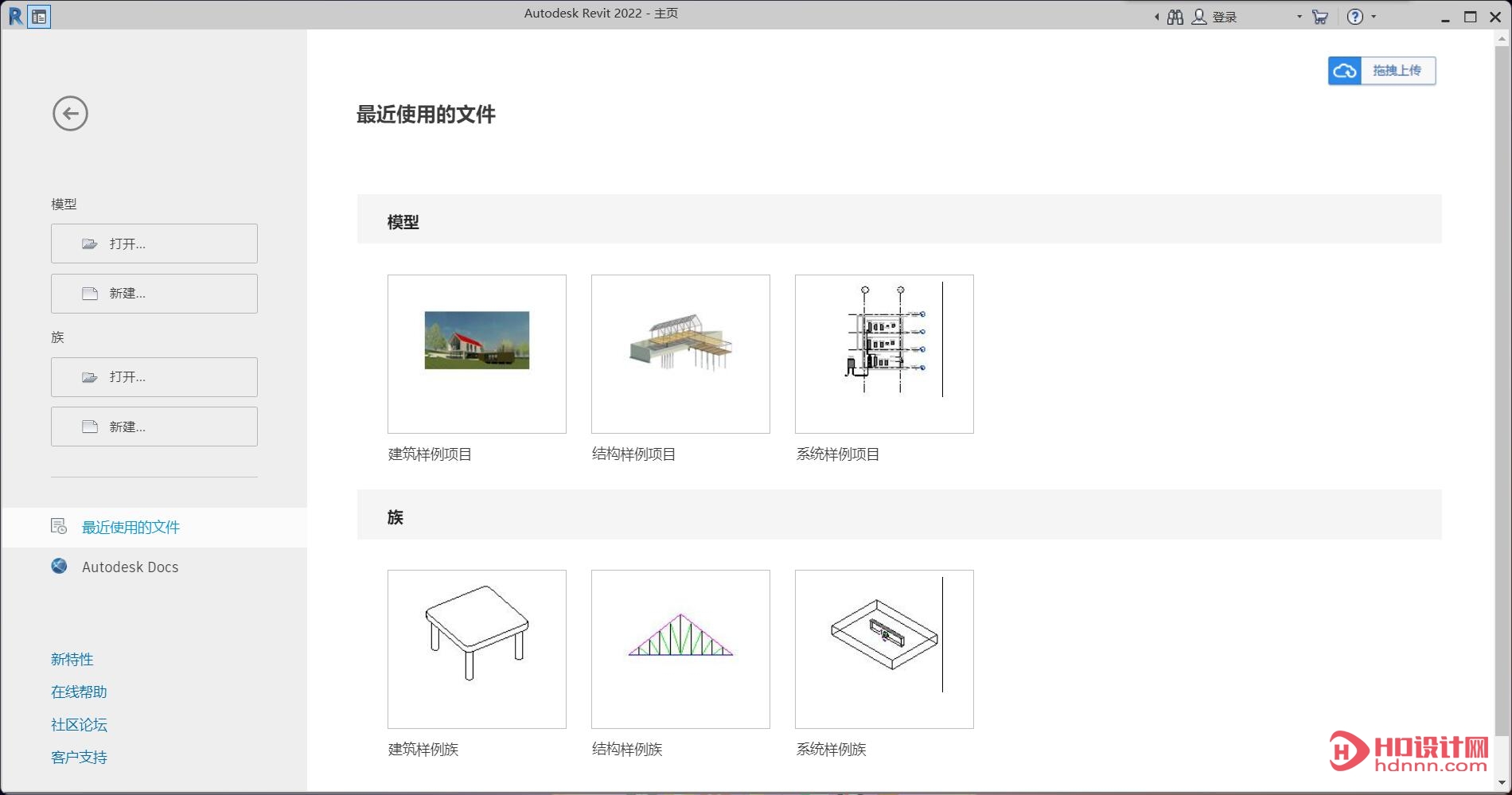This screenshot has width=1512, height=795.
Task: Click the Revit R application logo
Action: [15, 16]
